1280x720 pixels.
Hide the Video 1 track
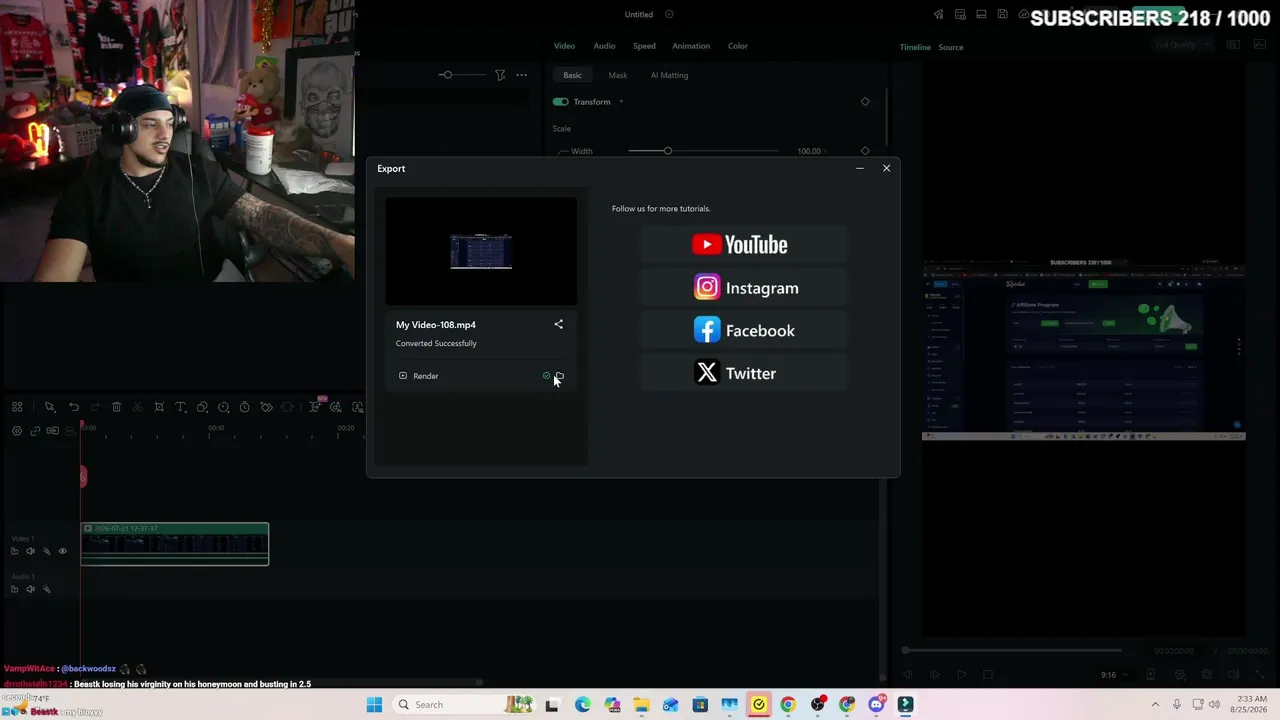[x=62, y=551]
